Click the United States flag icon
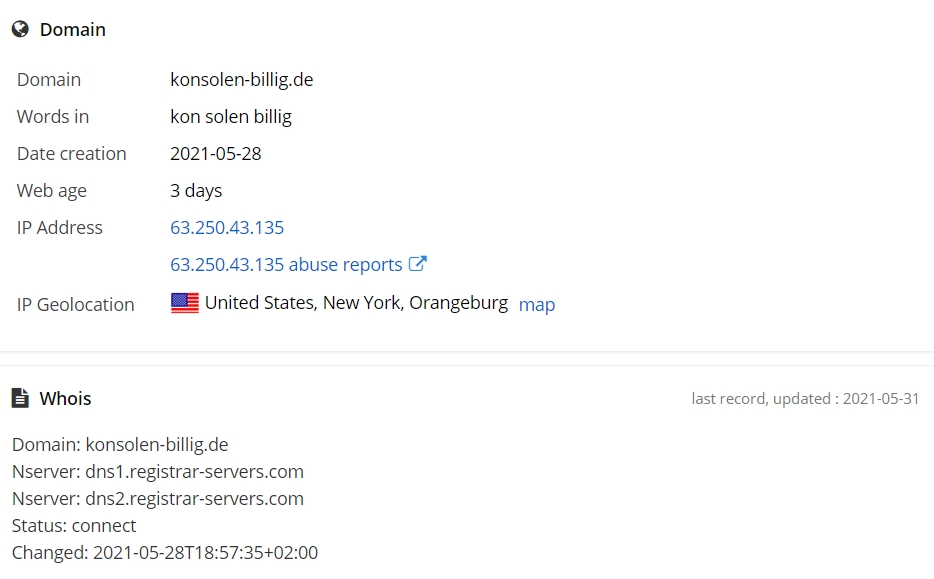934x579 pixels. [185, 303]
